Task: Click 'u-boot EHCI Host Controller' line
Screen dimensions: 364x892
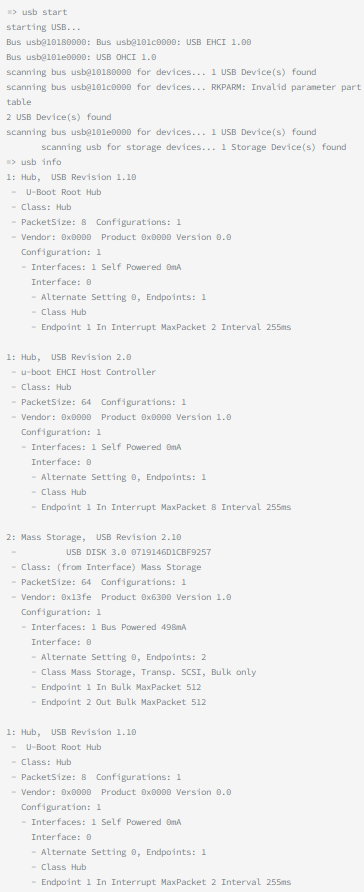Action: [x=84, y=372]
